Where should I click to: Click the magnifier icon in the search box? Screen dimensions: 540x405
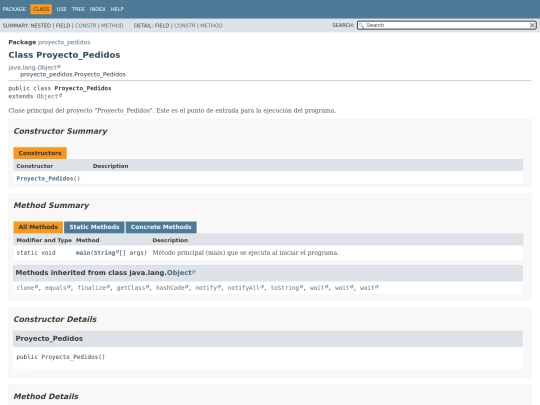click(361, 25)
